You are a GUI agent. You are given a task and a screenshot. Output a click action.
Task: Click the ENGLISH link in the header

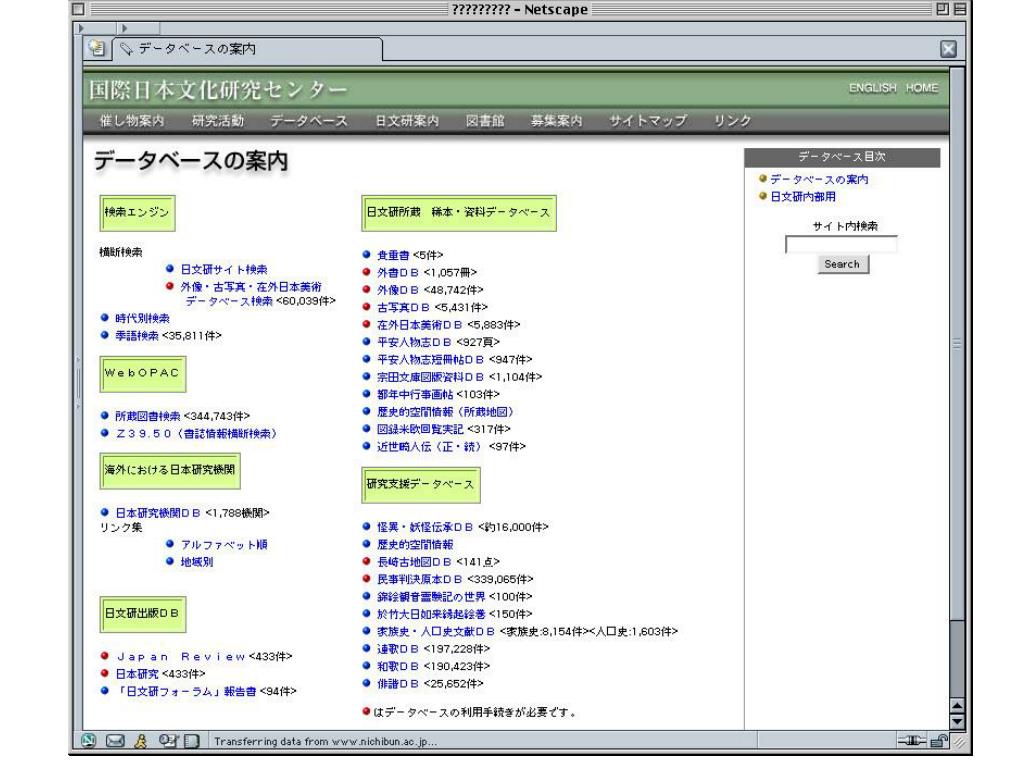point(872,89)
